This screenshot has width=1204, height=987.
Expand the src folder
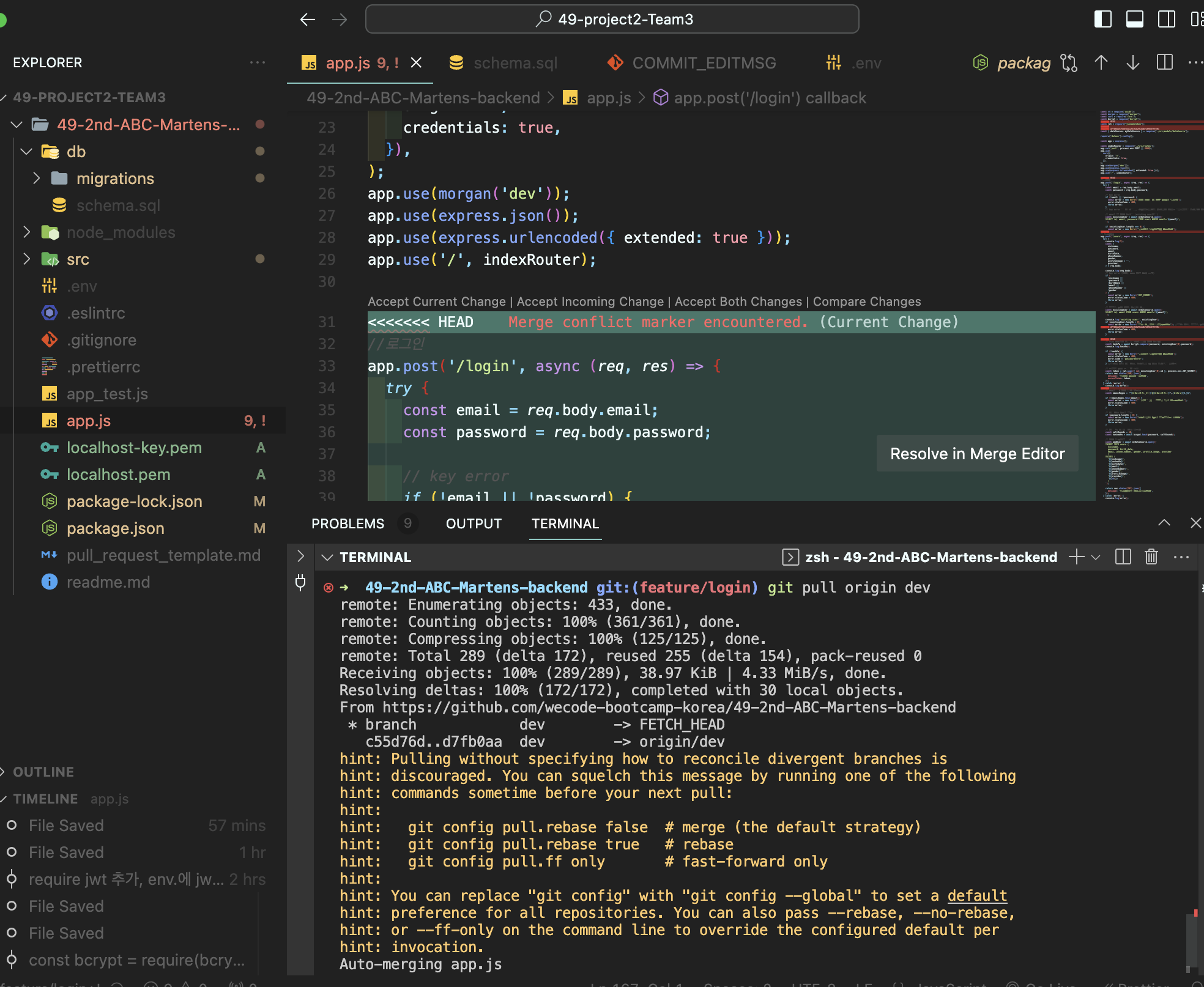pyautogui.click(x=78, y=259)
